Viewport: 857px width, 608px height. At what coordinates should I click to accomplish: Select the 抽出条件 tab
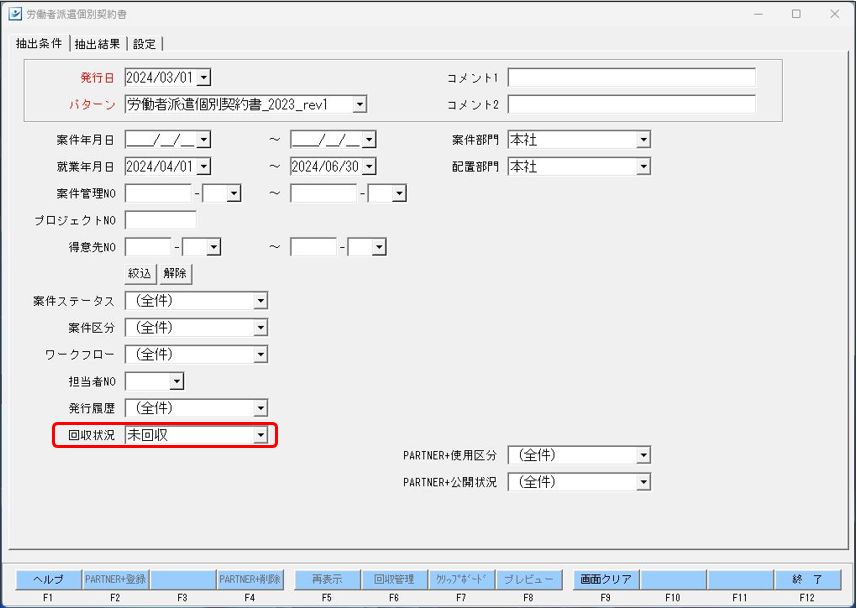tap(39, 44)
